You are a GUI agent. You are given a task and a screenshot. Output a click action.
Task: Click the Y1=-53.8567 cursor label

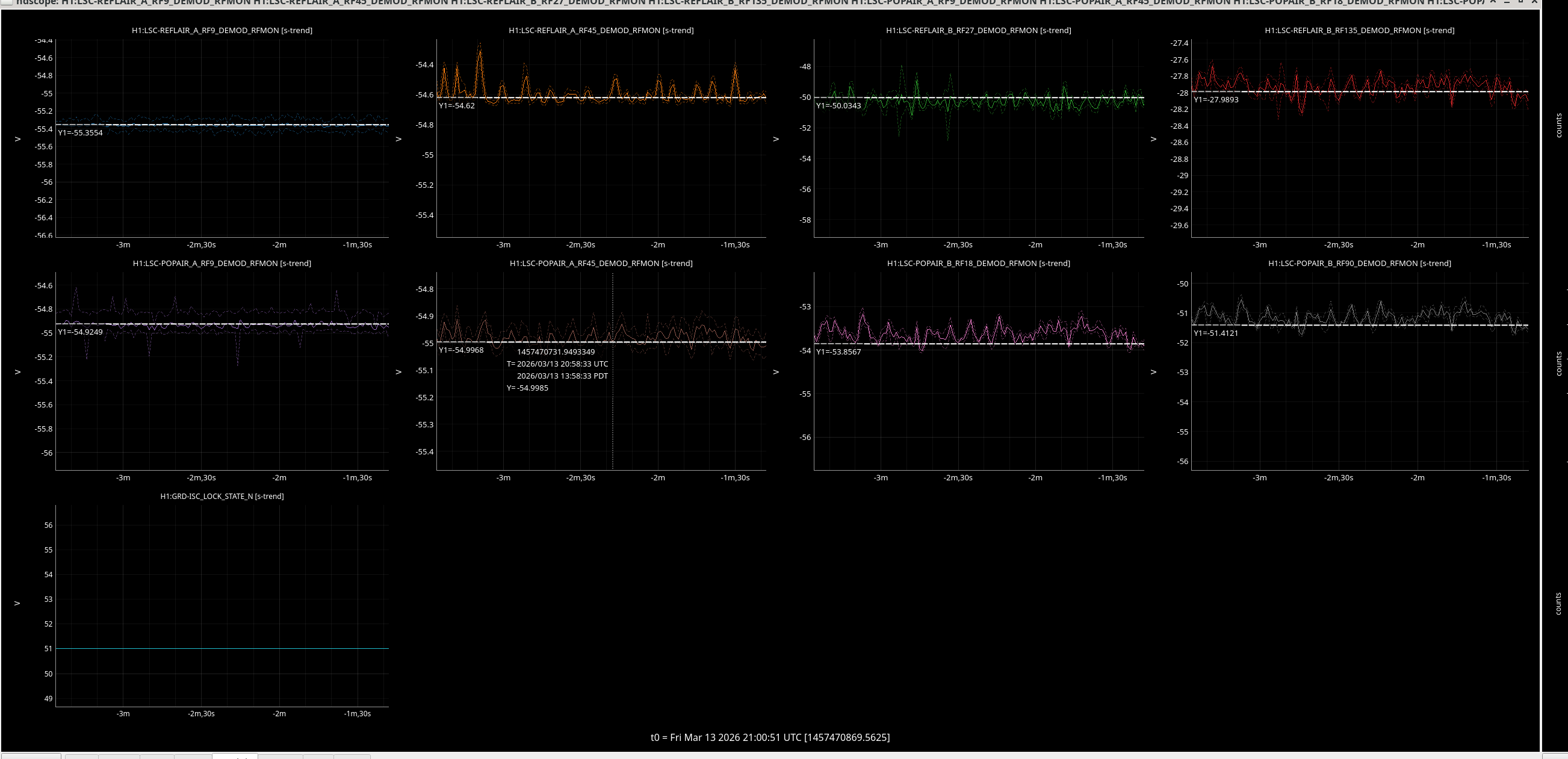coord(838,353)
